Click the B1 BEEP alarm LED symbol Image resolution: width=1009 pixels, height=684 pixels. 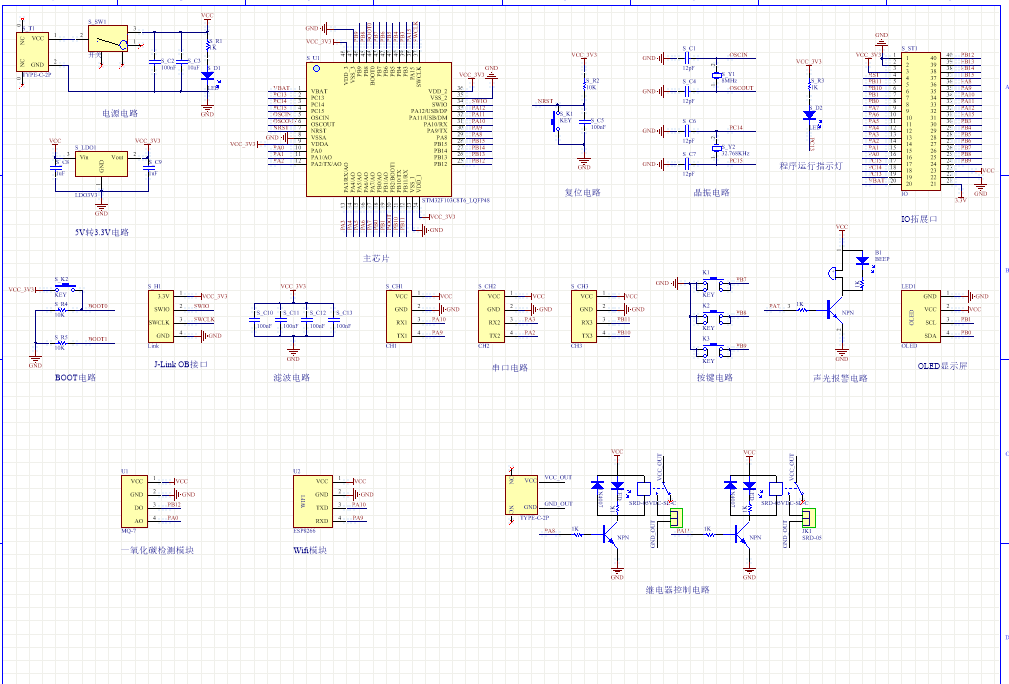click(862, 261)
